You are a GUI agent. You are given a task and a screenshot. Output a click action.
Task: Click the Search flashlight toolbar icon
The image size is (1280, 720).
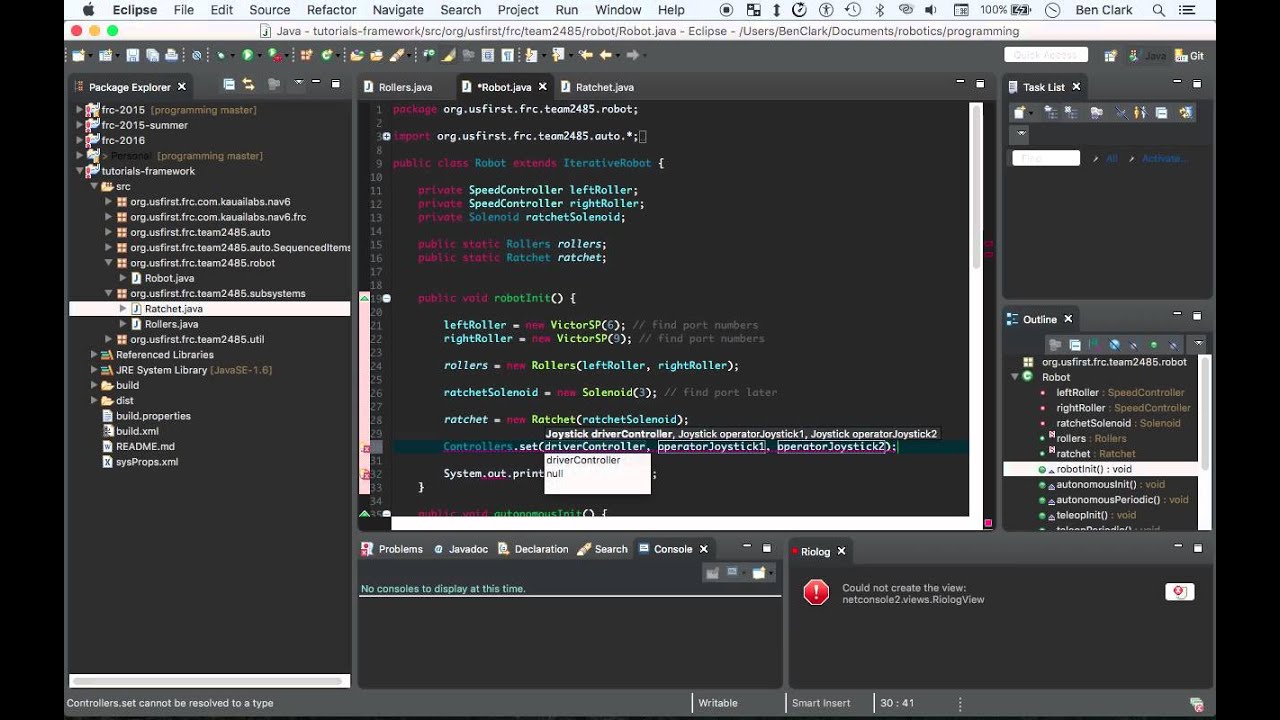click(x=396, y=55)
